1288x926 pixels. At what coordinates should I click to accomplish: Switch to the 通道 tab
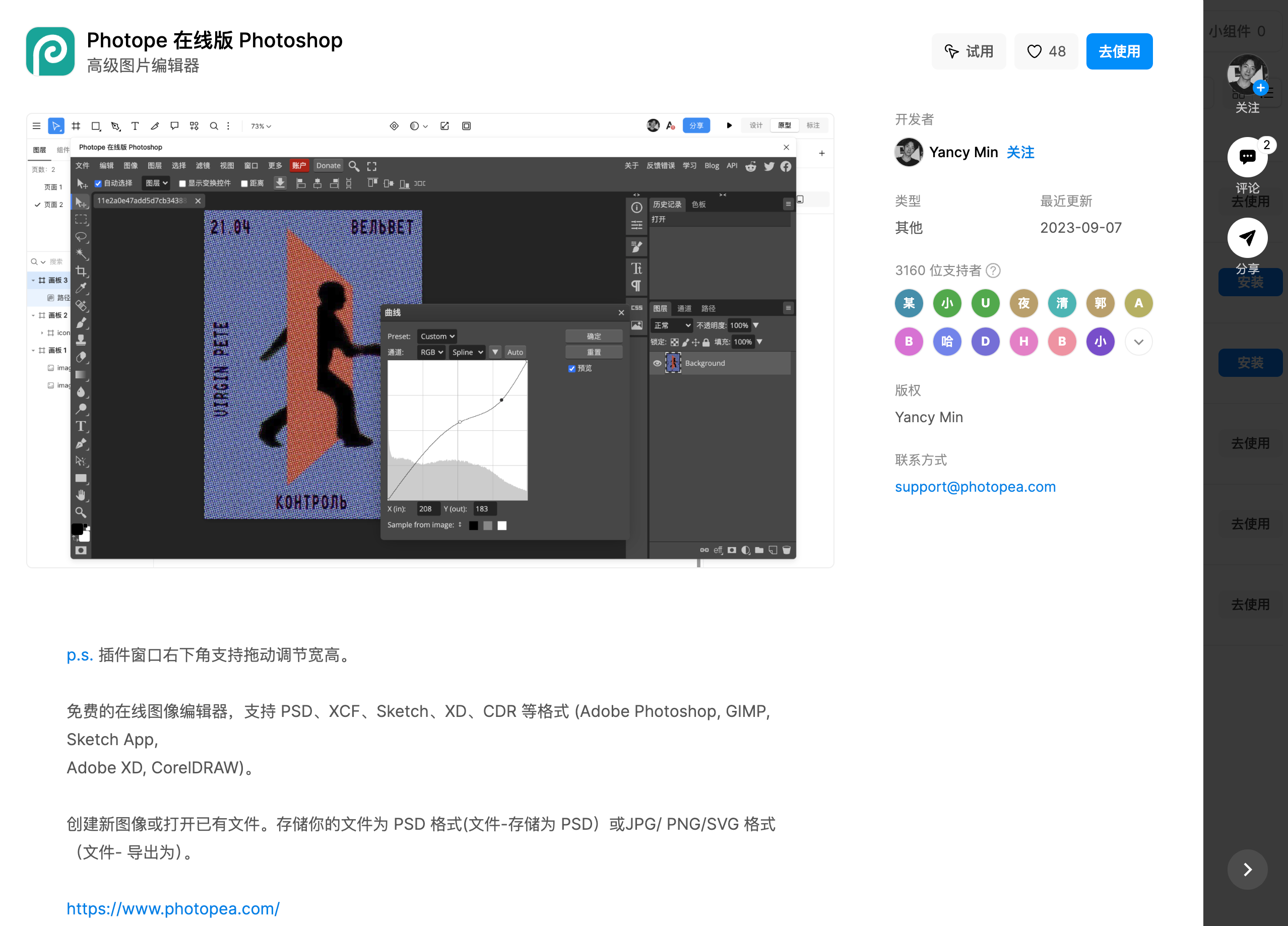684,308
